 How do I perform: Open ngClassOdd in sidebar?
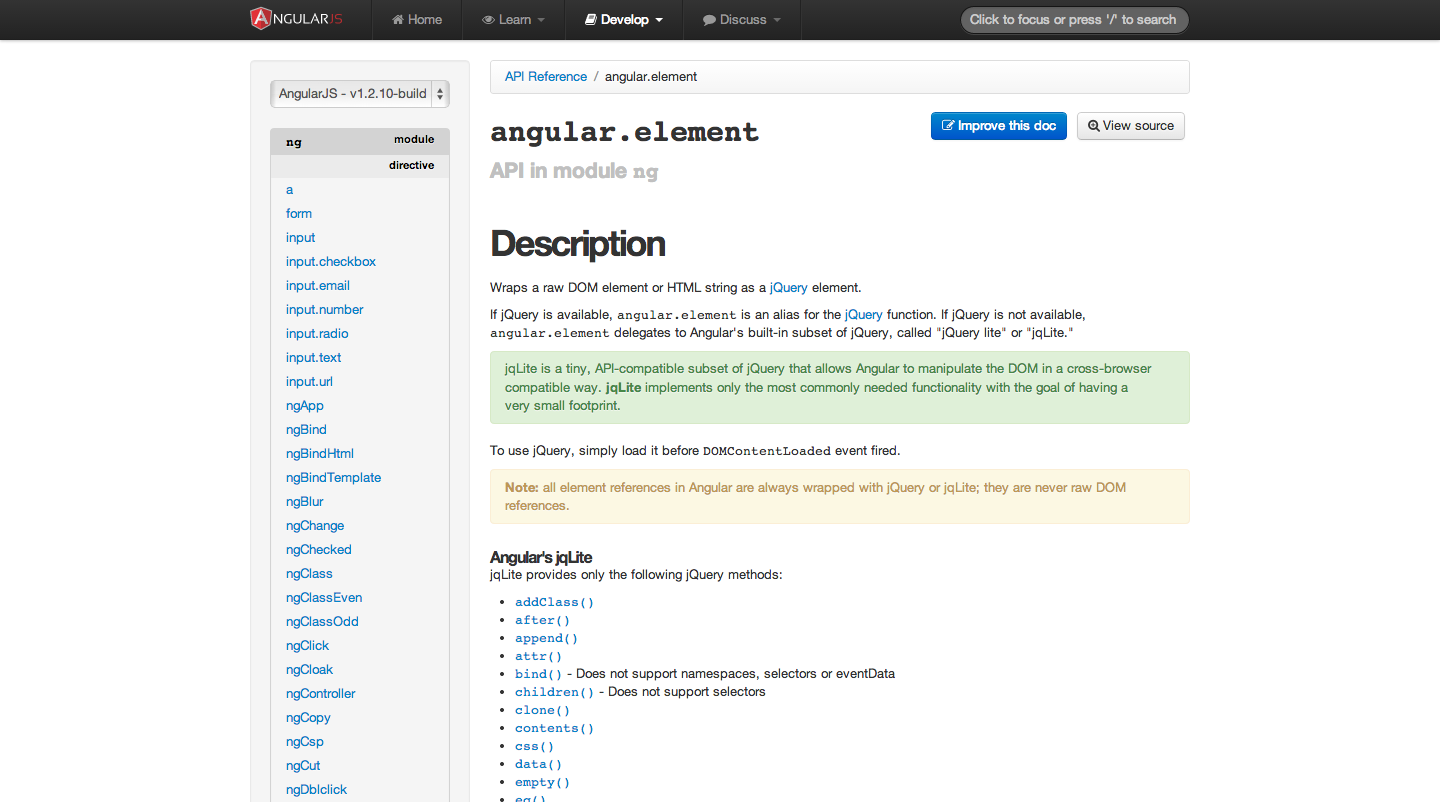(322, 622)
